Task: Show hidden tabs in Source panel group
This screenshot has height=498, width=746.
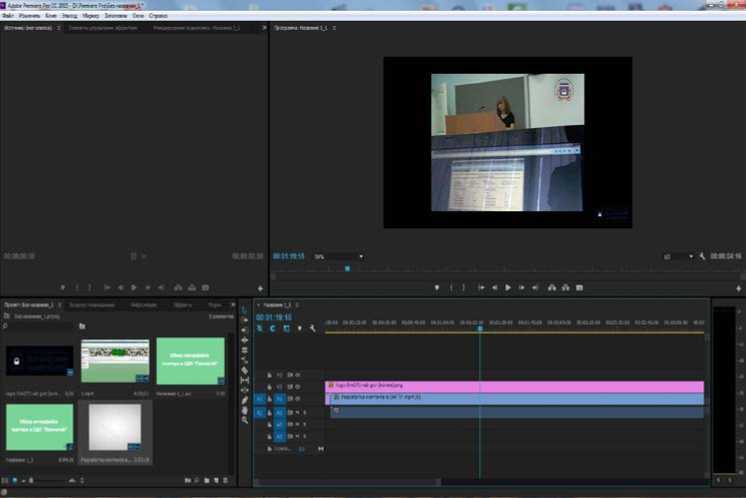Action: [x=264, y=28]
